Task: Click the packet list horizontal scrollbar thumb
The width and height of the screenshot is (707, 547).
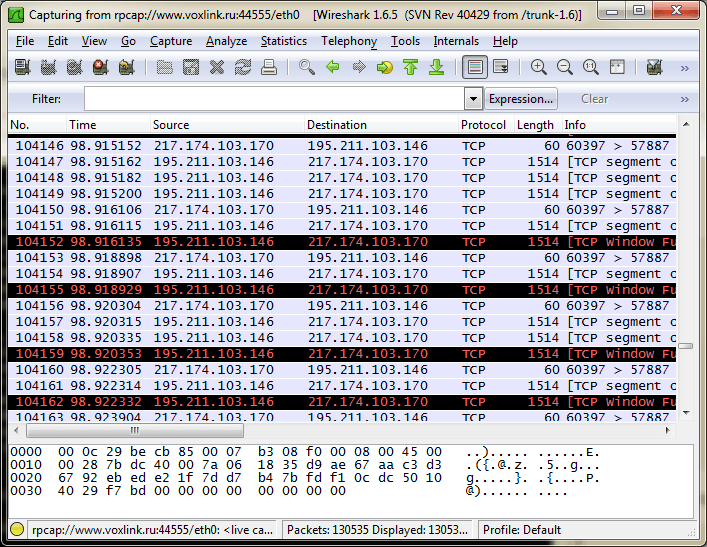Action: (x=135, y=430)
